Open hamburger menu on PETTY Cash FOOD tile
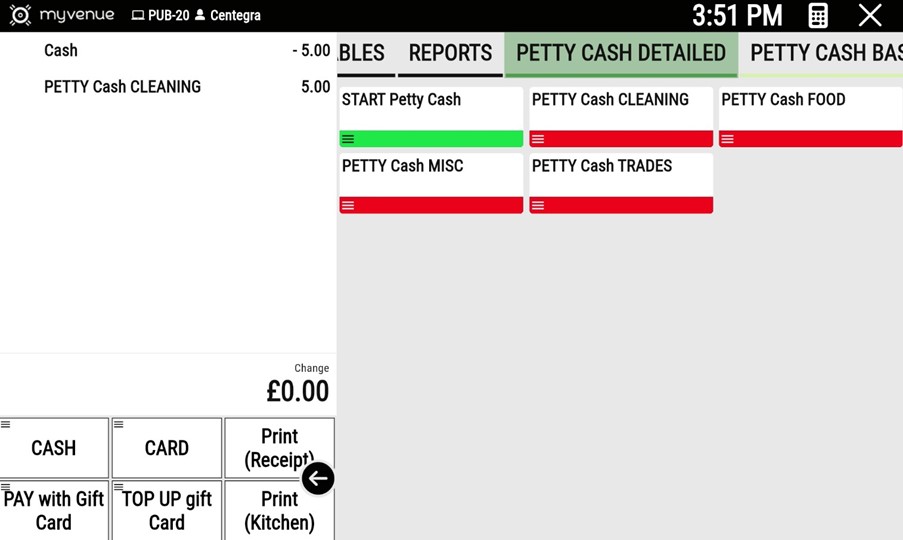This screenshot has height=540, width=903. pyautogui.click(x=728, y=139)
